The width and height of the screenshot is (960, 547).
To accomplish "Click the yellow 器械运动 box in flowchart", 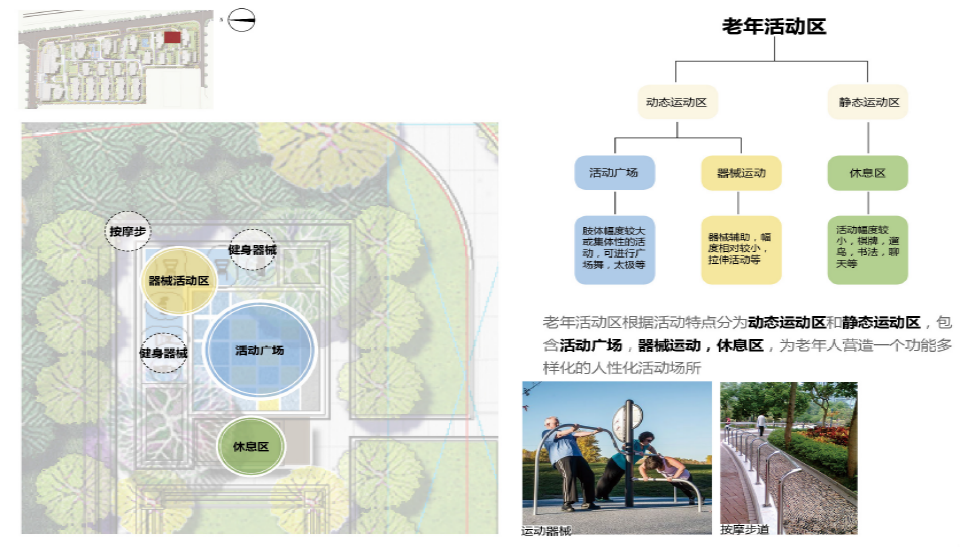I will coord(741,173).
